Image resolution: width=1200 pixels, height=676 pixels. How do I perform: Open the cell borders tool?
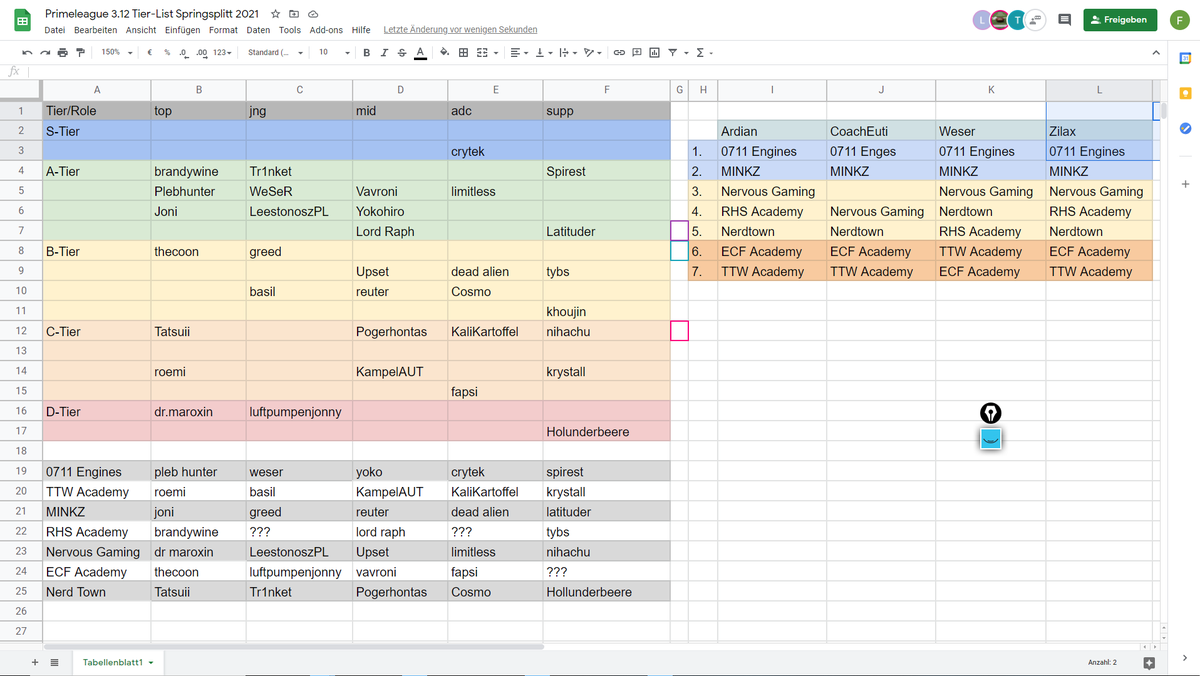click(x=464, y=52)
